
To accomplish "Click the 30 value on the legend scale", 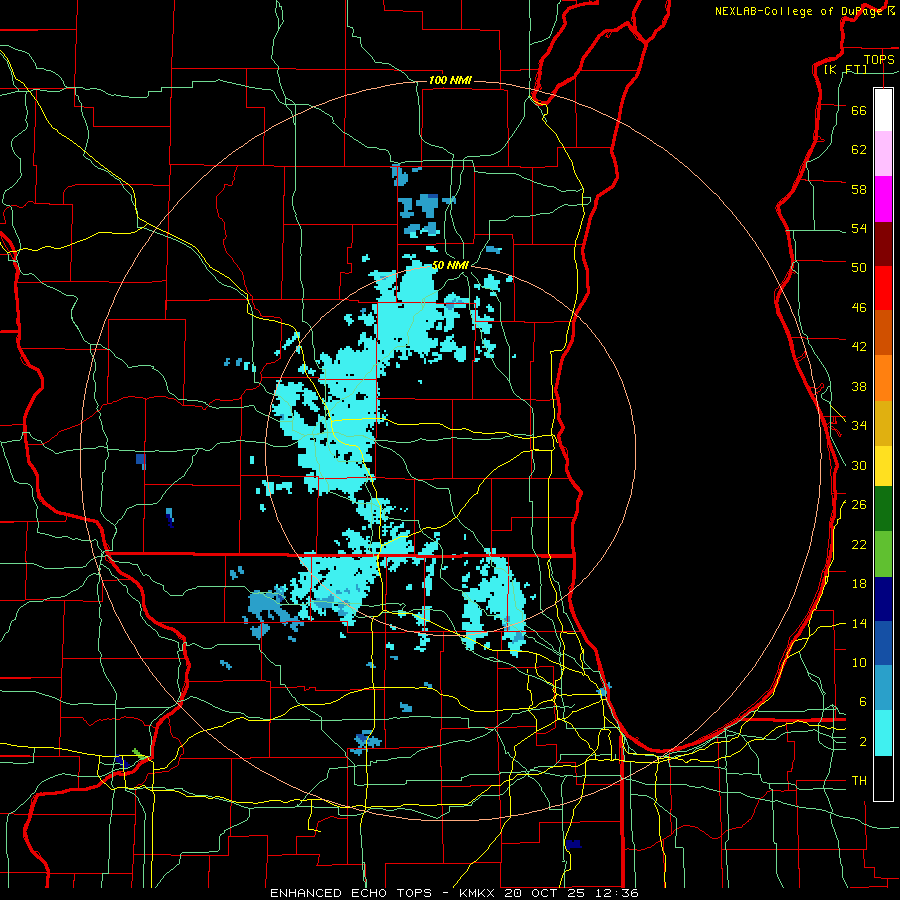I will (x=859, y=465).
